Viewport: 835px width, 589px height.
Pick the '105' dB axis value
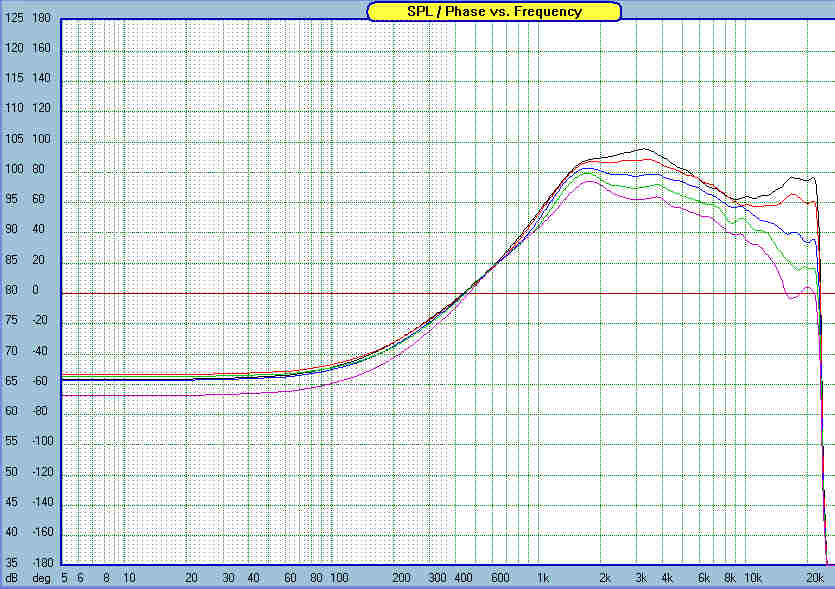click(14, 138)
